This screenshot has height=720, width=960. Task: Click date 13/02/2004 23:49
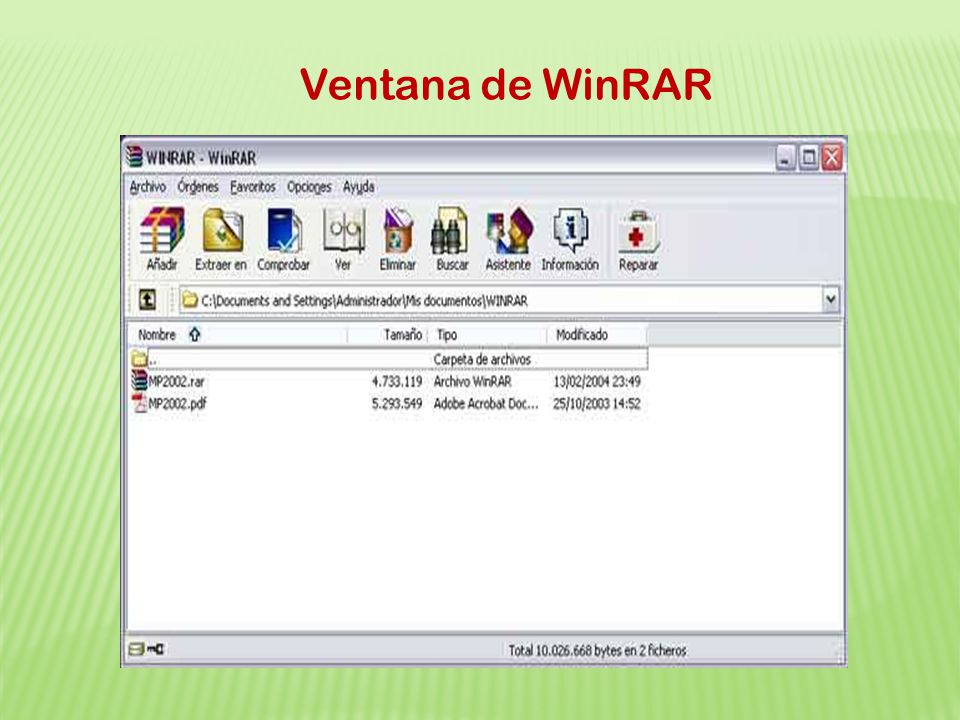pos(597,381)
